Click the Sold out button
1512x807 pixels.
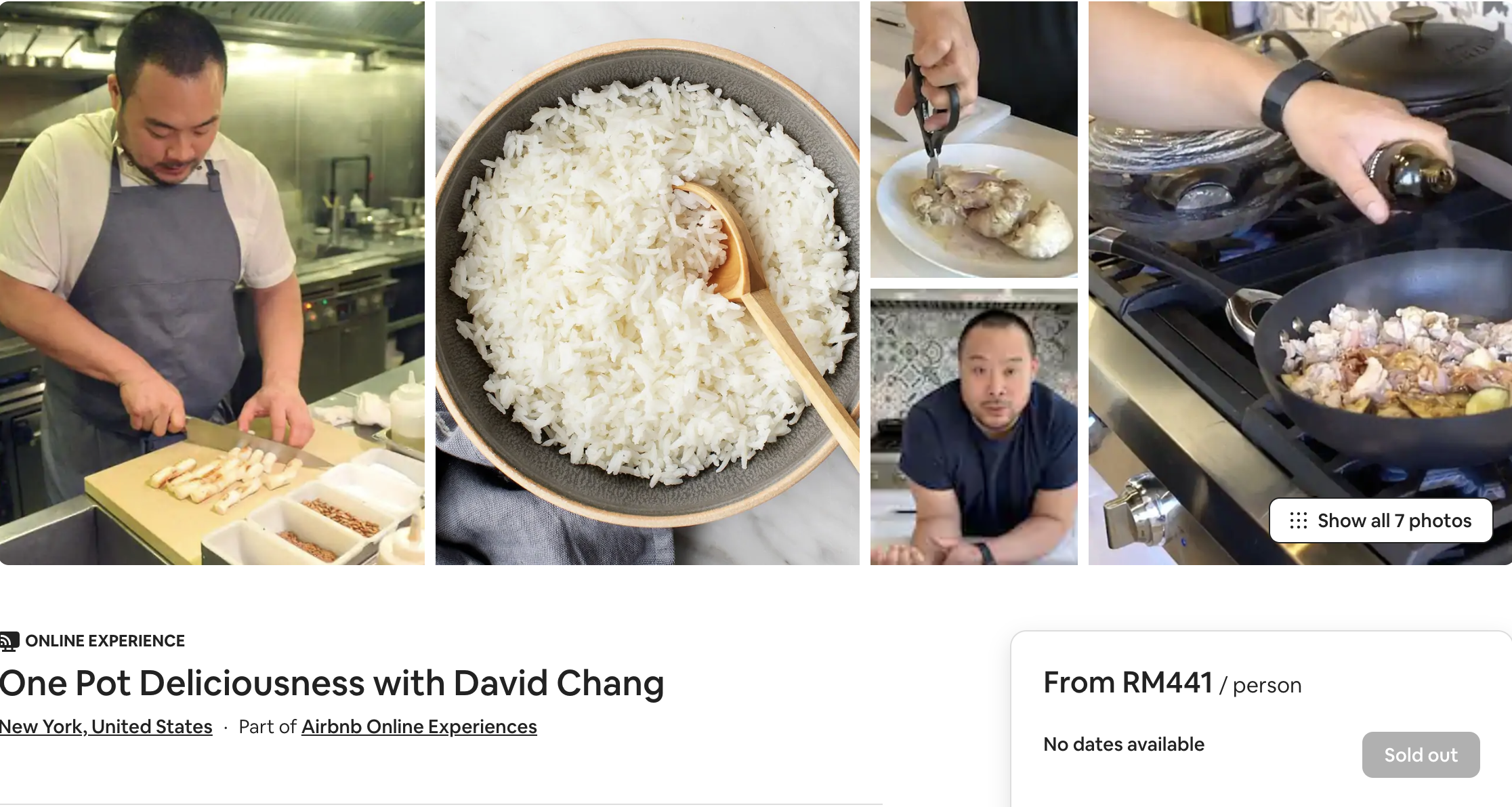point(1421,755)
